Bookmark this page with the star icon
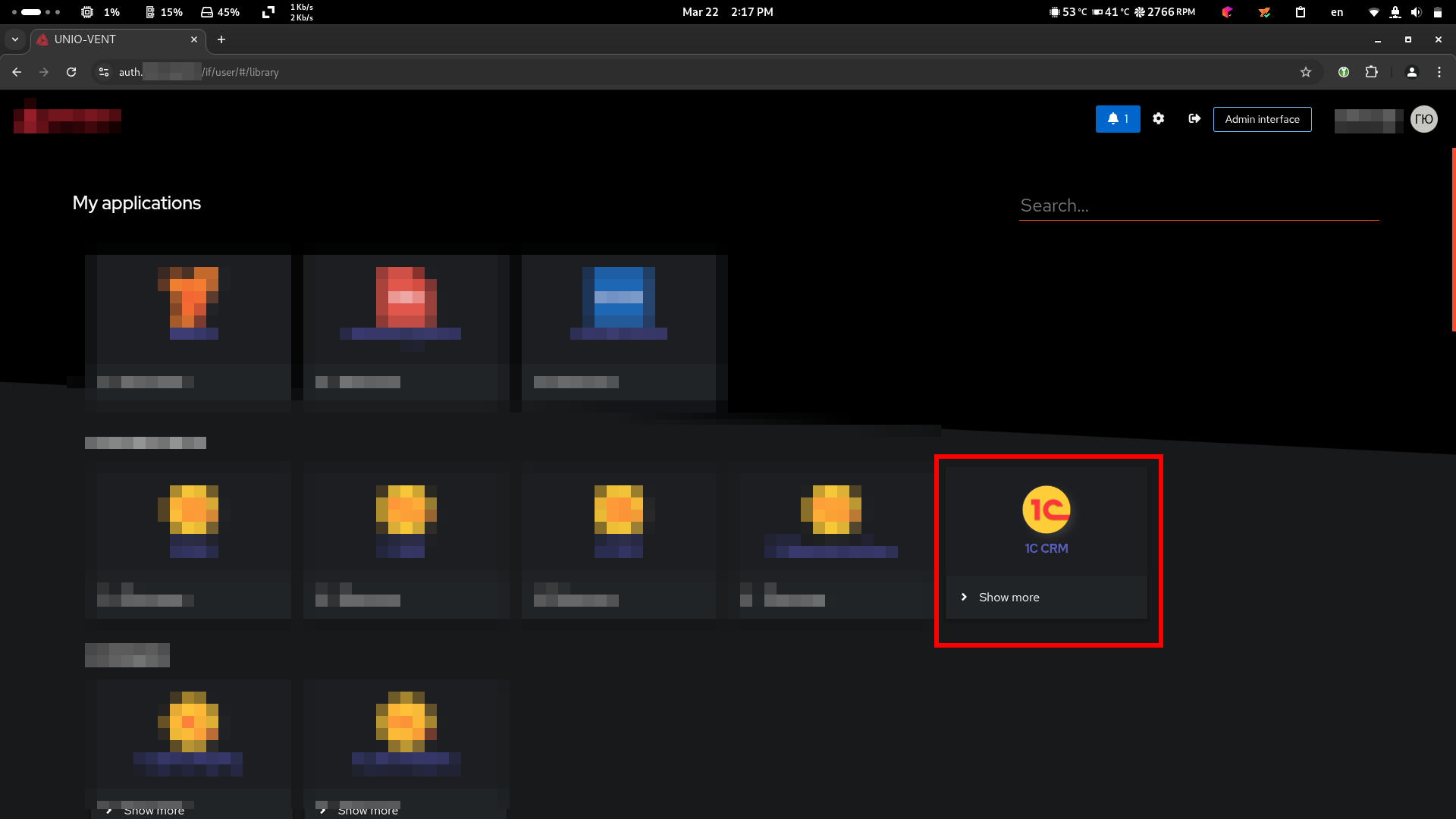 [1305, 72]
